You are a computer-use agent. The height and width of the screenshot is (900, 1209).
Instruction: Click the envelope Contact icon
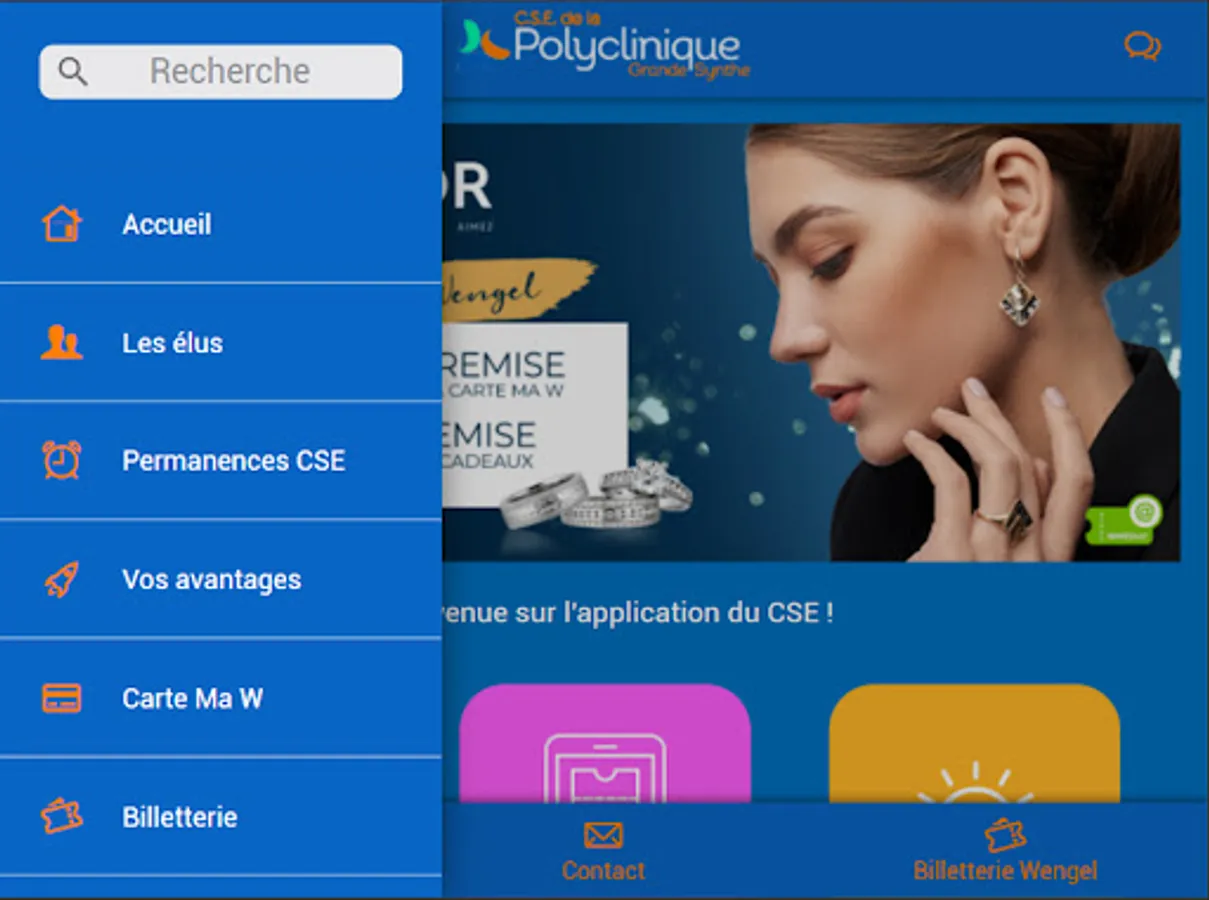coord(603,835)
